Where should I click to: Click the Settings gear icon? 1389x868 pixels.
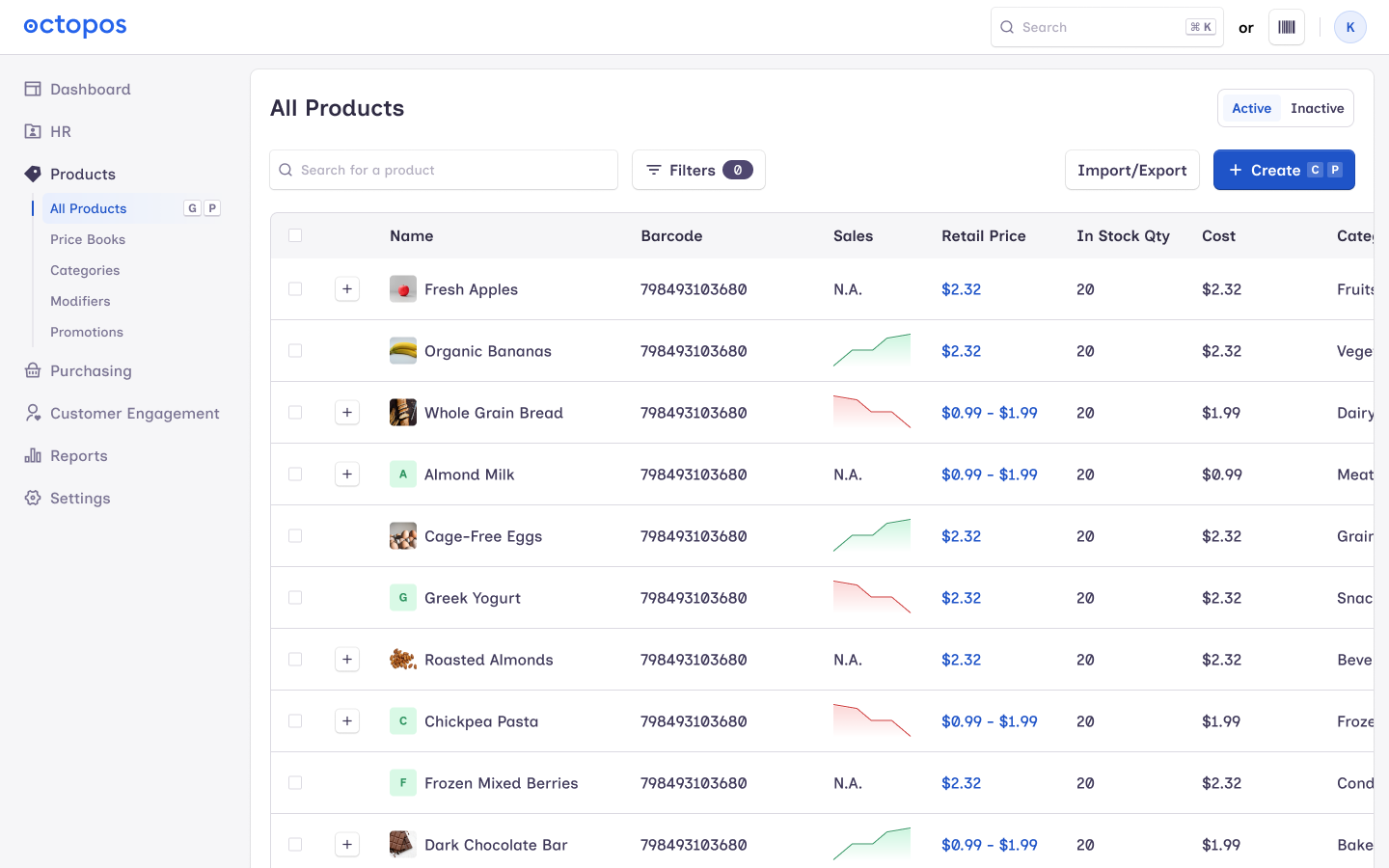(33, 498)
